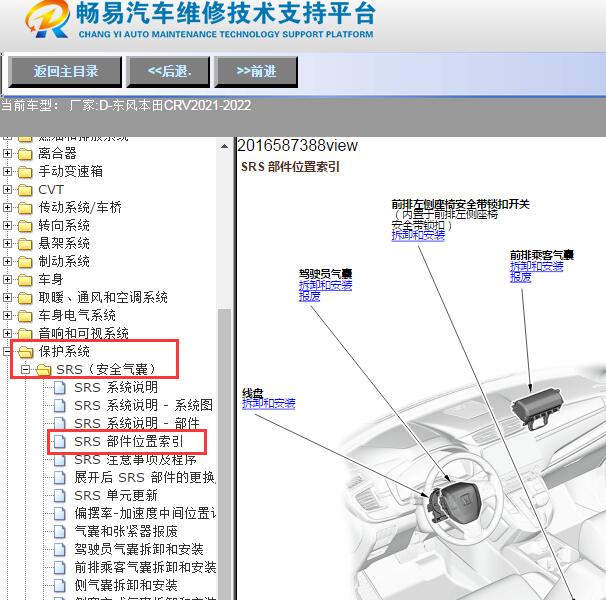The height and width of the screenshot is (600, 606).
Task: Expand the 制动系统 node
Action: point(7,261)
